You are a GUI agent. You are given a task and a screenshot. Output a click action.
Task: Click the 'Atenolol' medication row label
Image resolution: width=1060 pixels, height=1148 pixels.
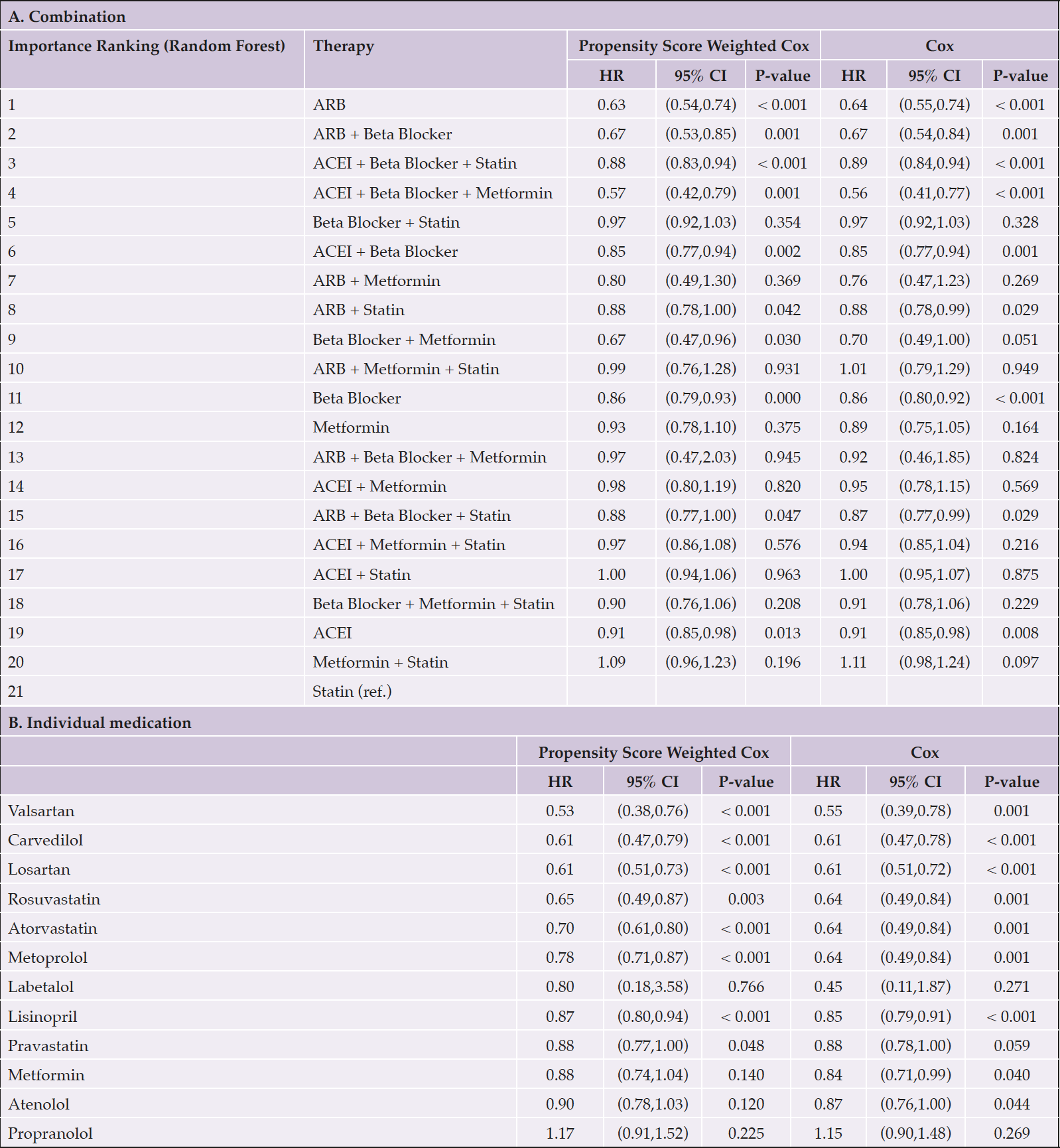[39, 1104]
